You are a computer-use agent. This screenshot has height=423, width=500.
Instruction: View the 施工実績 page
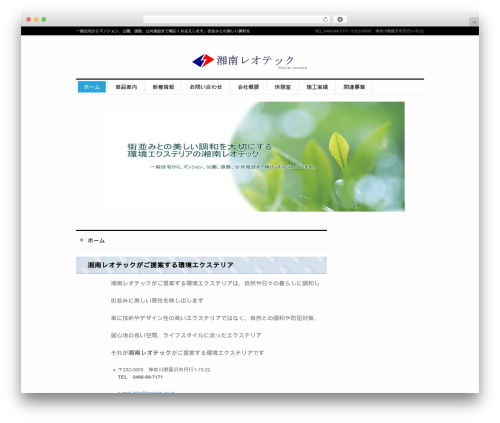(x=317, y=87)
